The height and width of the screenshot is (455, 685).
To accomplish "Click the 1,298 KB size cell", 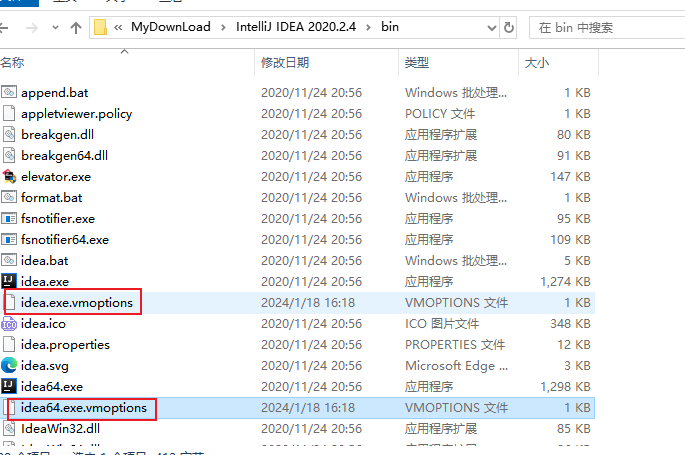I will tap(565, 386).
